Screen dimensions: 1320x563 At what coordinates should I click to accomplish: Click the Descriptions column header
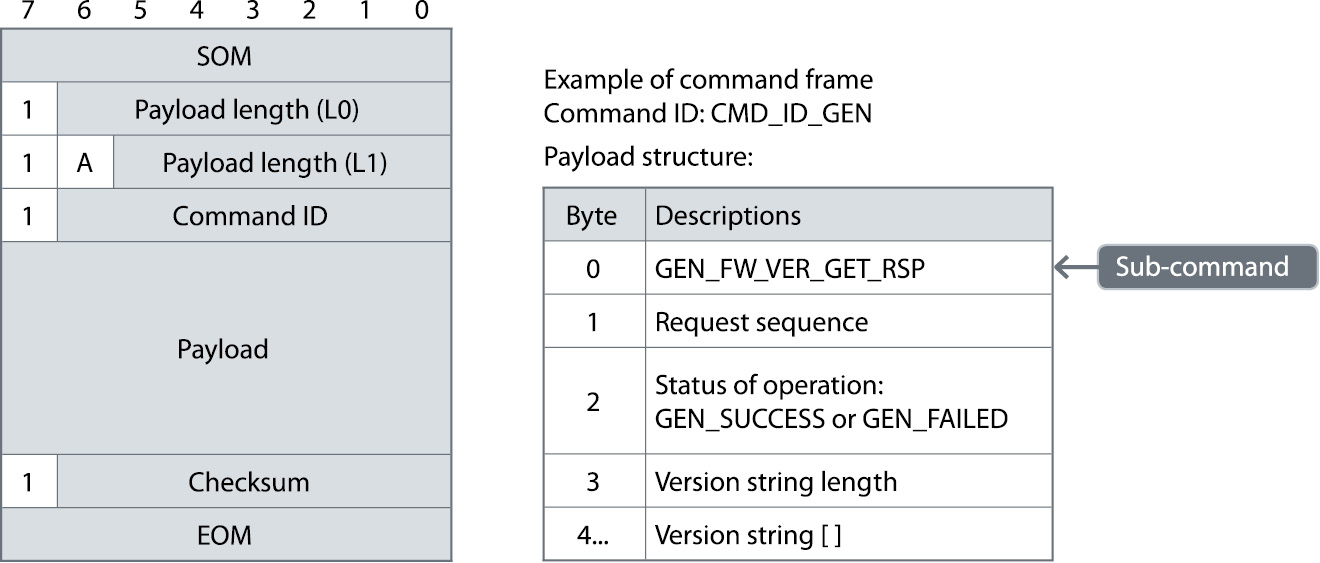click(x=727, y=215)
